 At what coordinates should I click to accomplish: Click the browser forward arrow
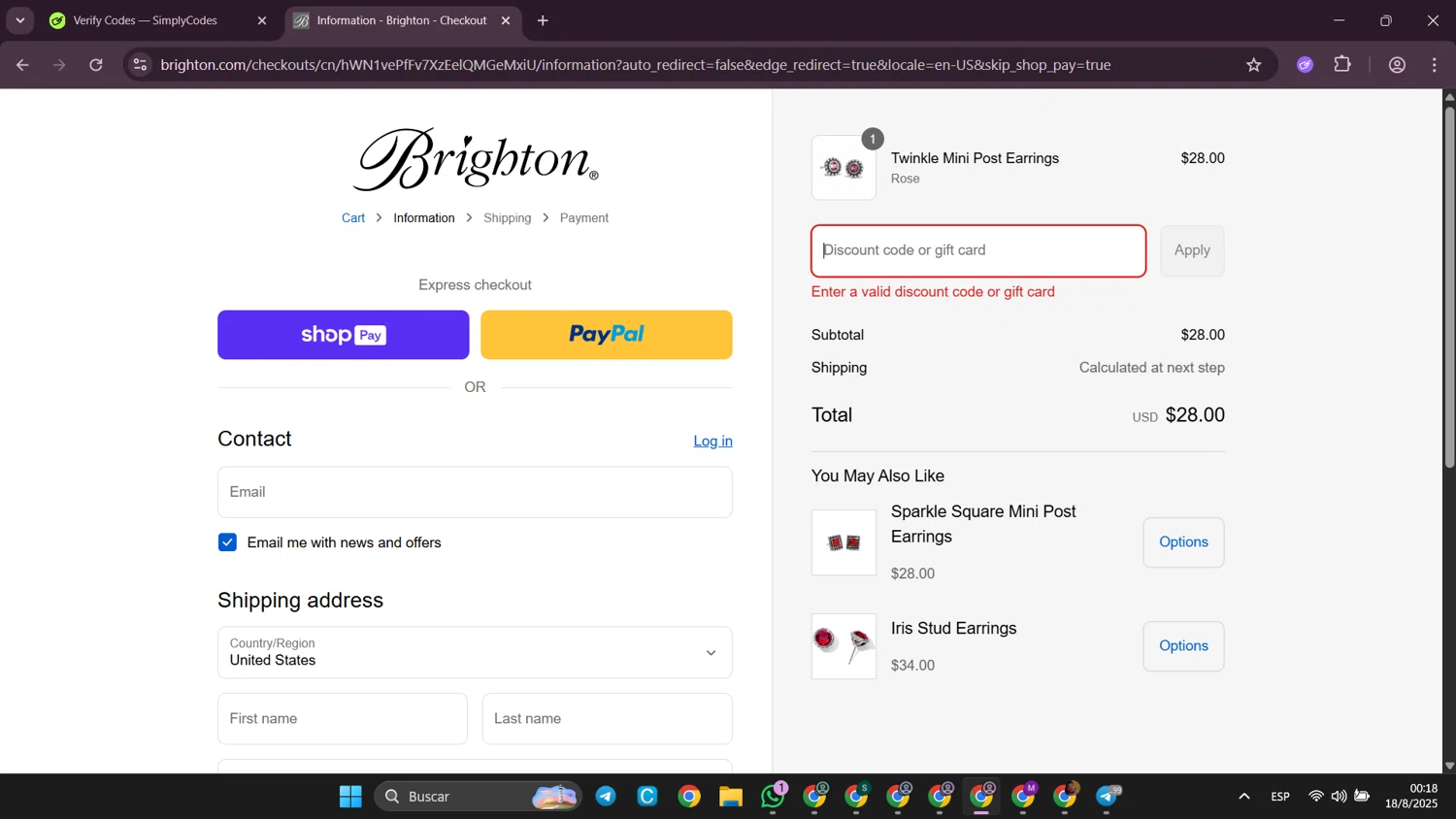pos(59,65)
